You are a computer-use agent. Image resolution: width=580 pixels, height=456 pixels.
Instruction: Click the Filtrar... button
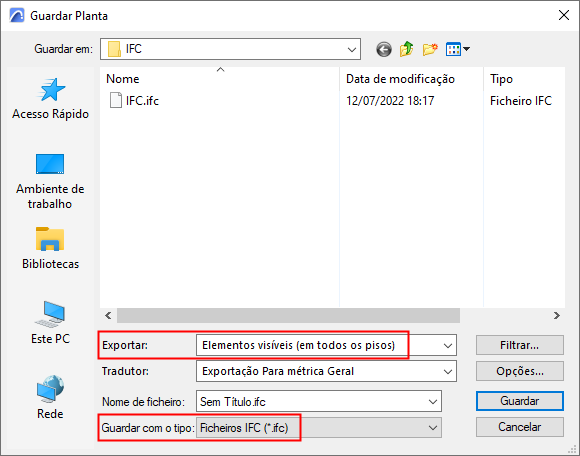click(520, 345)
